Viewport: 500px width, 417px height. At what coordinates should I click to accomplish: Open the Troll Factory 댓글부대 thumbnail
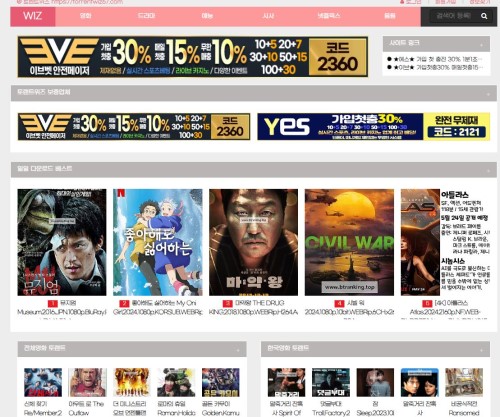tap(331, 382)
